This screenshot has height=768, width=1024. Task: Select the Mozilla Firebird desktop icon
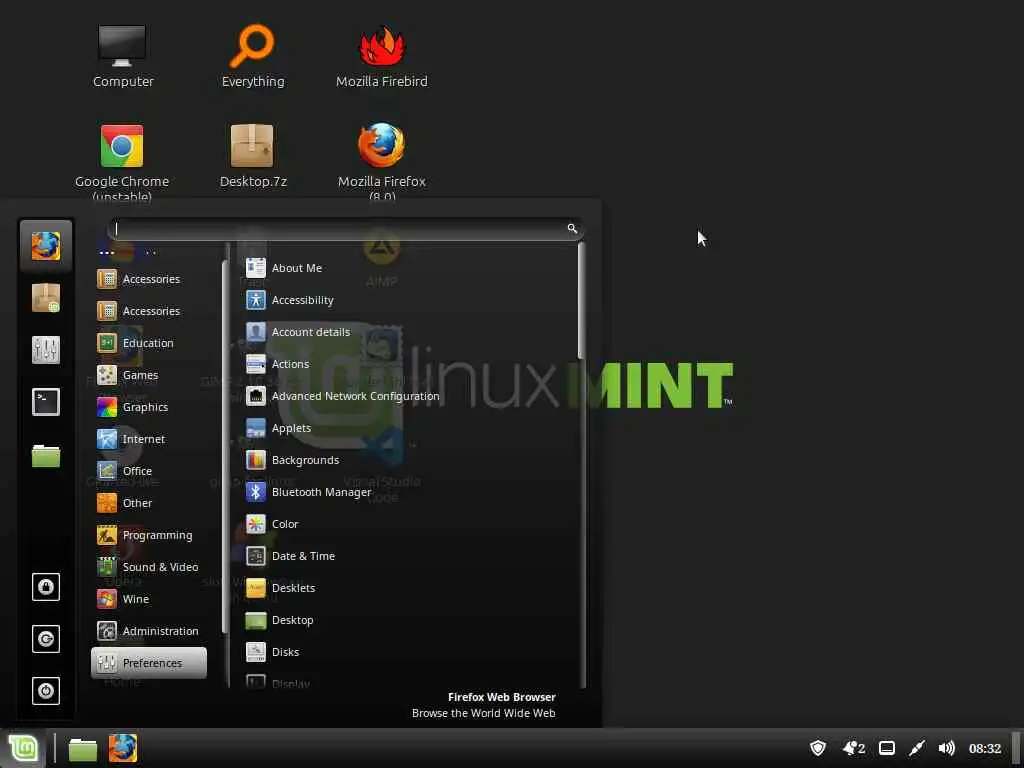(382, 57)
